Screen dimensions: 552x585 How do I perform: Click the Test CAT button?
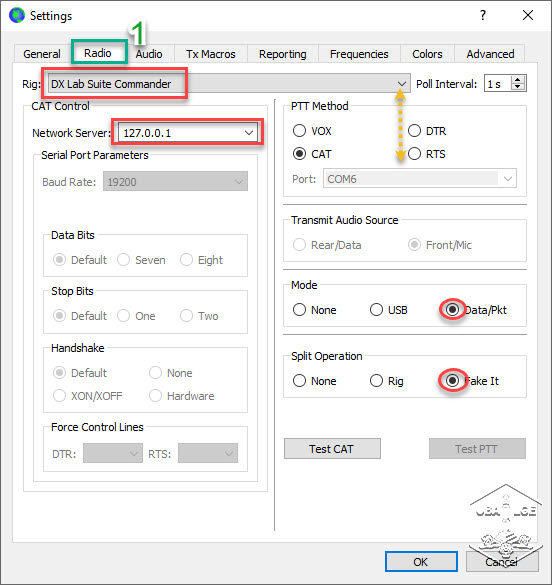tap(332, 448)
